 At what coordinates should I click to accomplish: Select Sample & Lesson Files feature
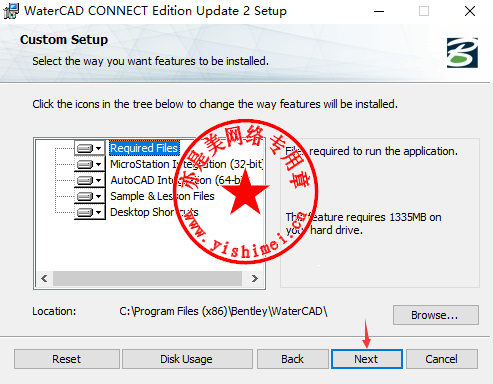tap(162, 196)
